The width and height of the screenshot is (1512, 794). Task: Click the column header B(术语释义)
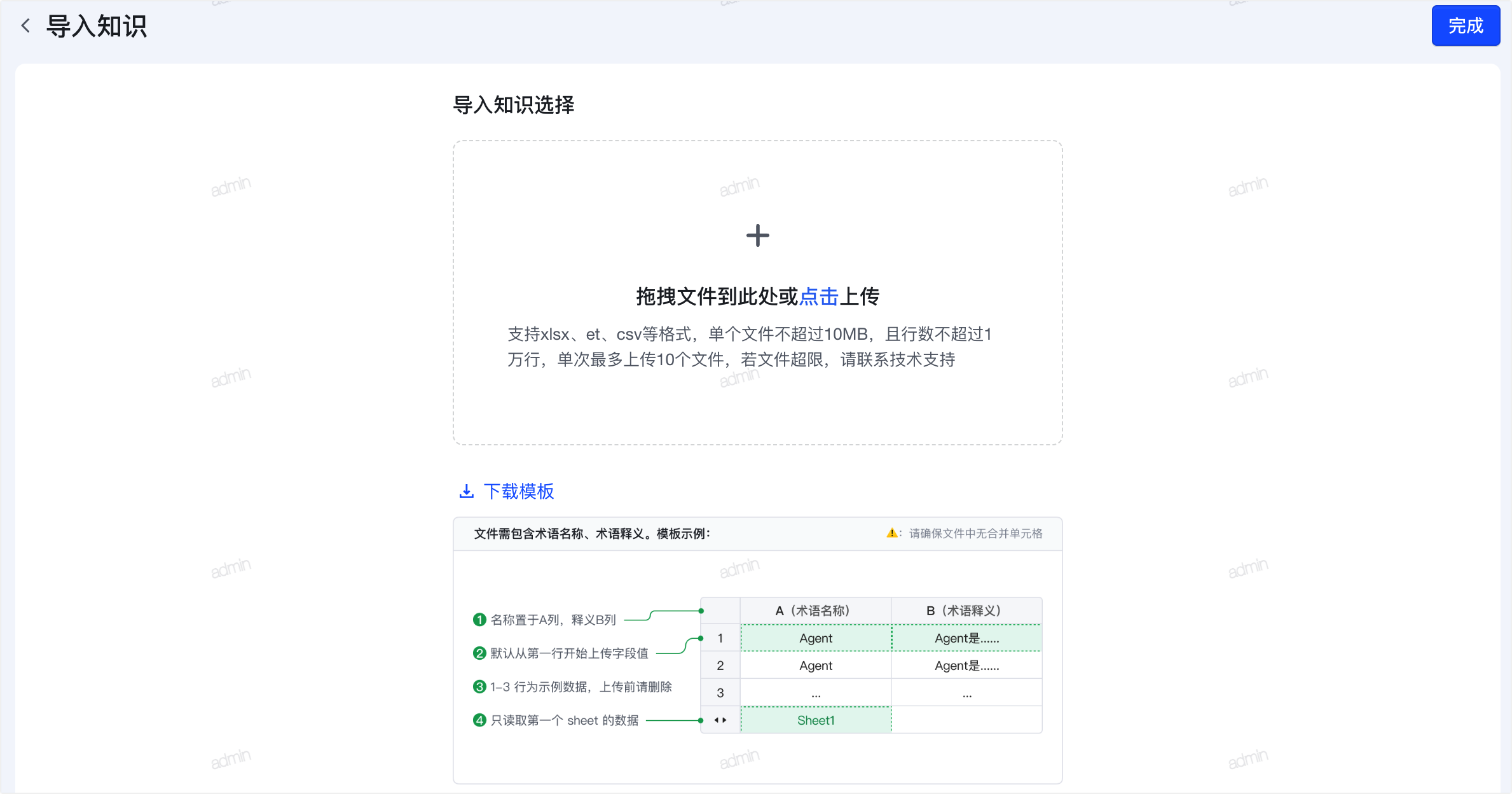[966, 611]
